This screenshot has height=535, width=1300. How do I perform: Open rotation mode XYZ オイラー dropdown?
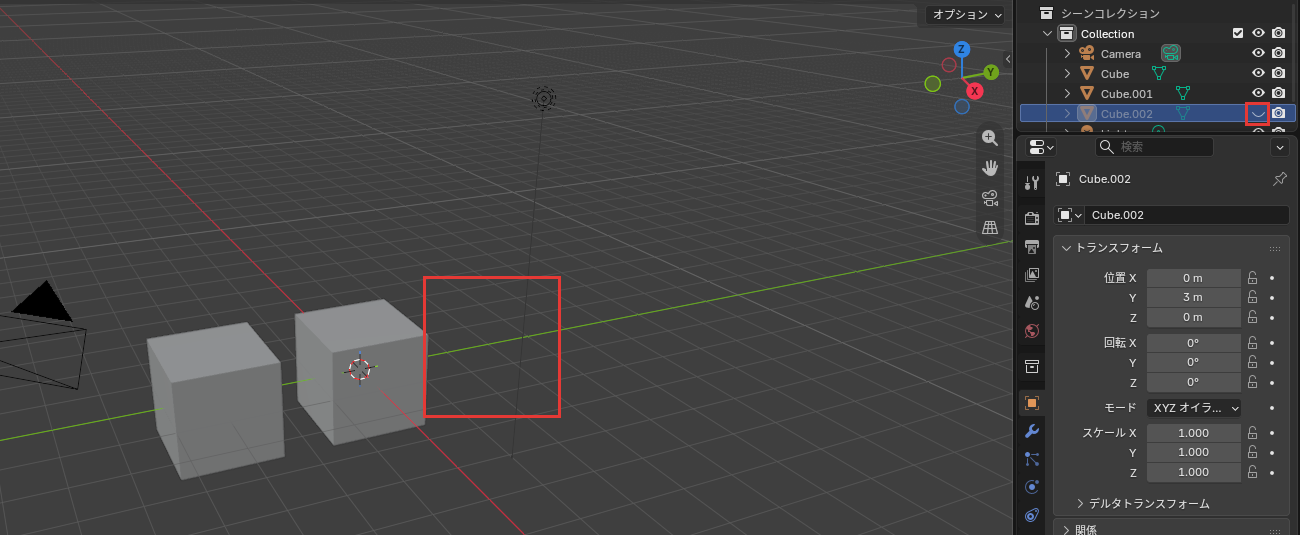pos(1194,408)
